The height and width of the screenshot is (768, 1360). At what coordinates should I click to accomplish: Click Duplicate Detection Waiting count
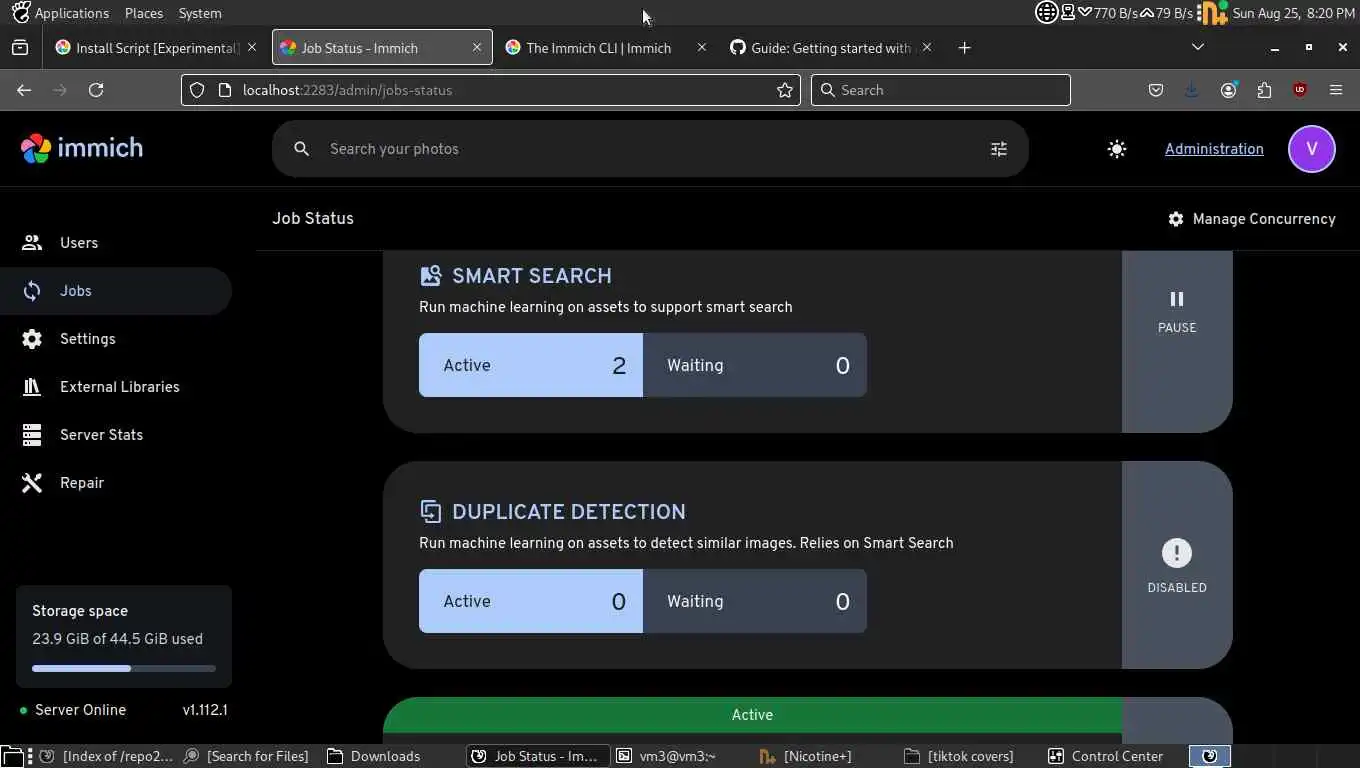pyautogui.click(x=755, y=601)
